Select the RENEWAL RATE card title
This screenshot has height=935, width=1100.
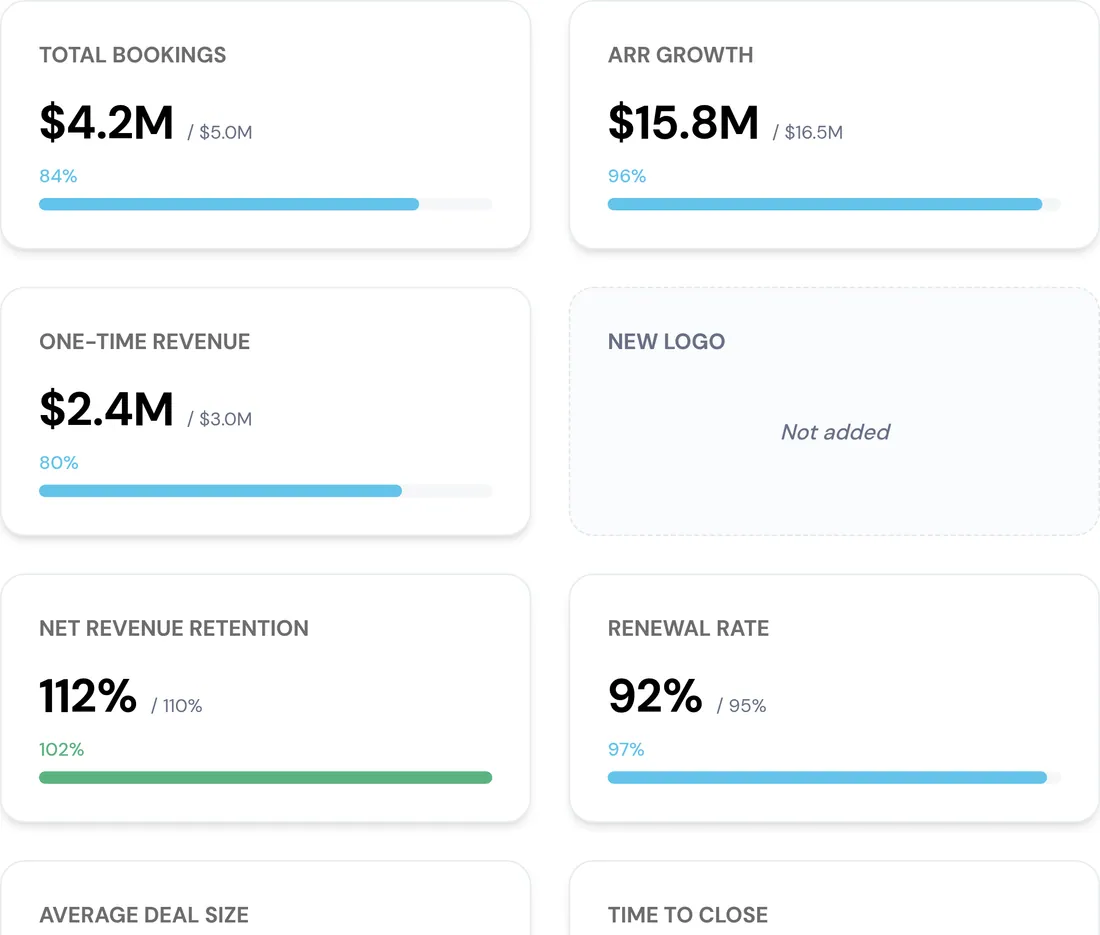coord(688,628)
